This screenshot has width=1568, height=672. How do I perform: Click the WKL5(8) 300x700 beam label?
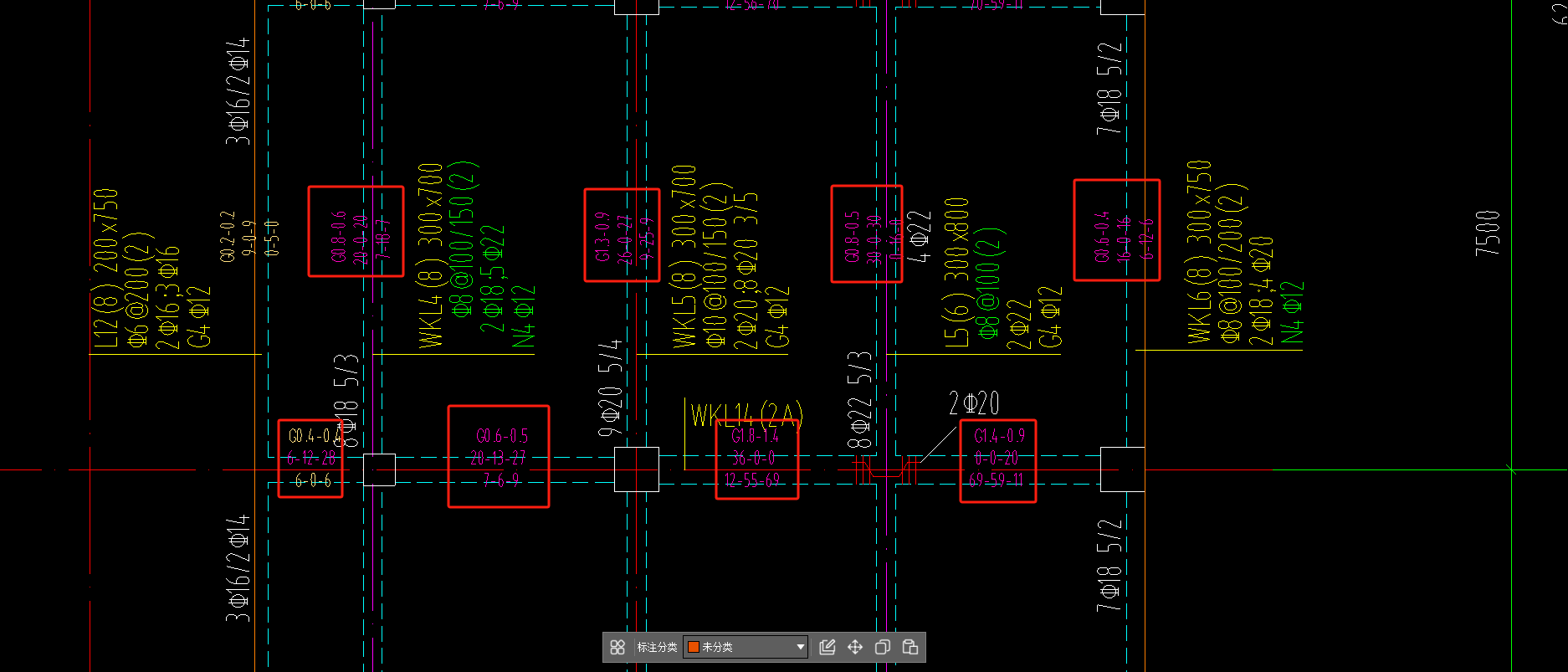coord(684,255)
